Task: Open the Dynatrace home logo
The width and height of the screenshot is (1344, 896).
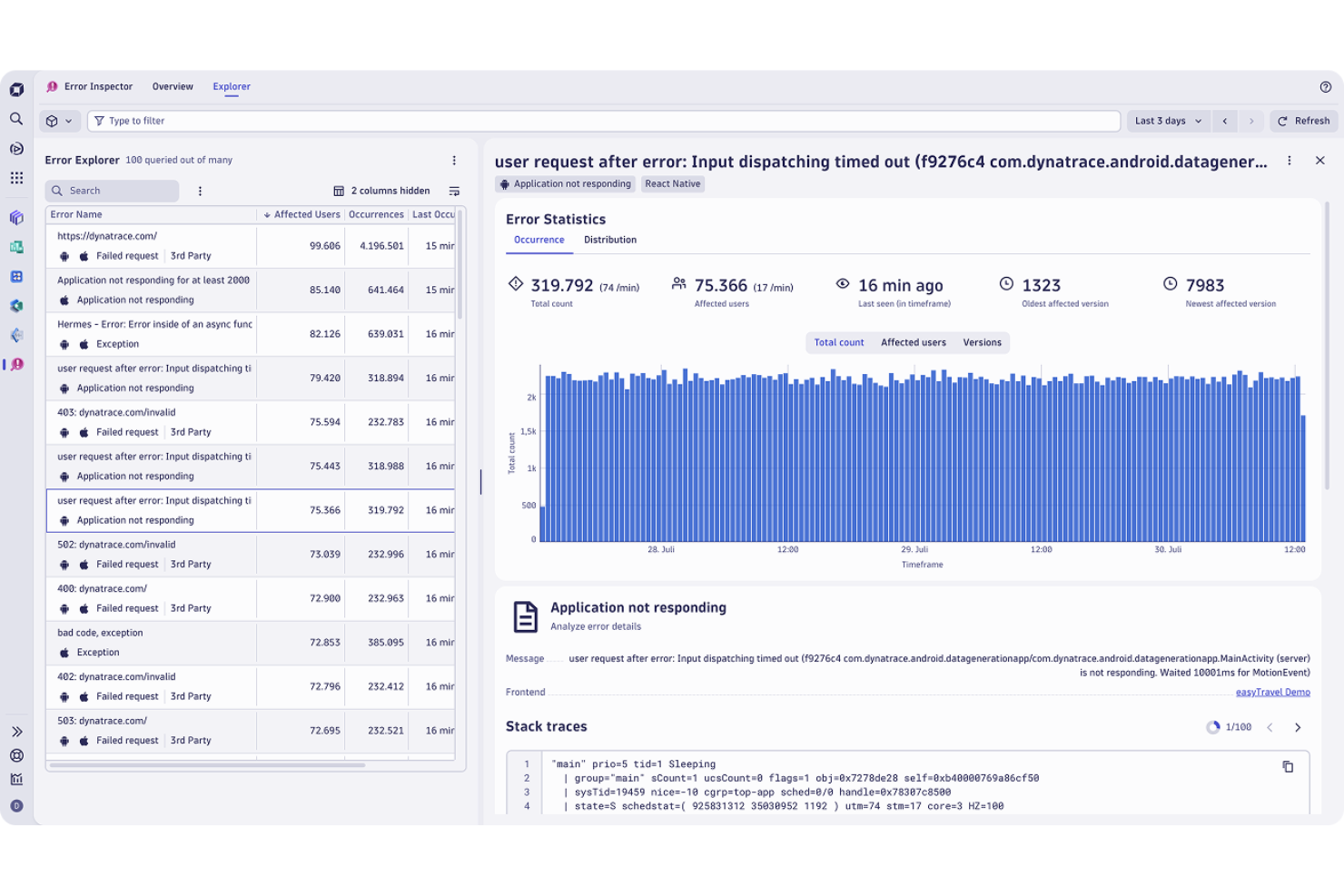Action: pyautogui.click(x=15, y=90)
